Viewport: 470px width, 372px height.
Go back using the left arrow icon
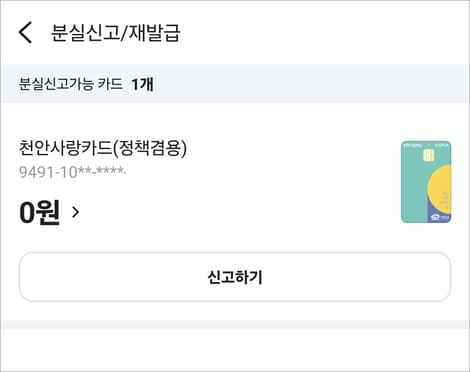(25, 32)
